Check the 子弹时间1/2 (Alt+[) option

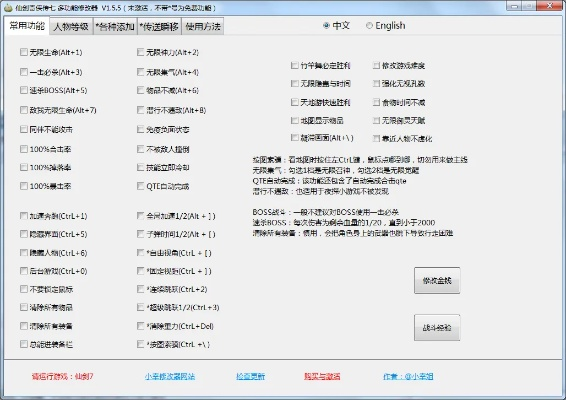pos(140,234)
